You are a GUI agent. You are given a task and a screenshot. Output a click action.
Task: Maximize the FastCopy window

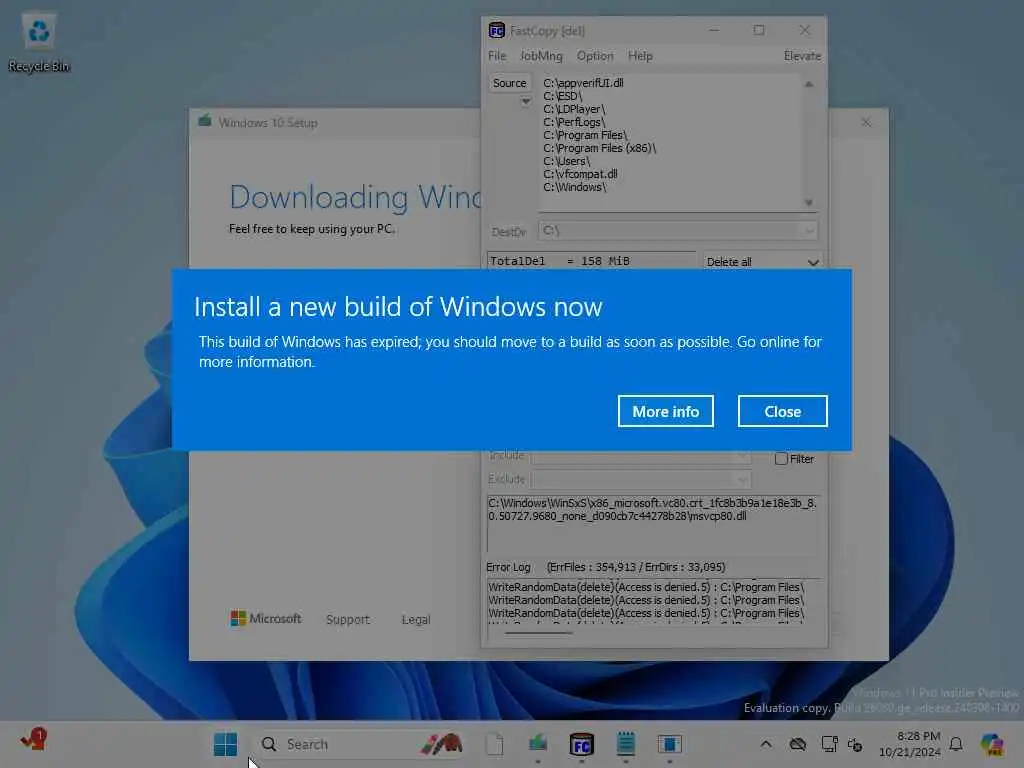coord(759,30)
